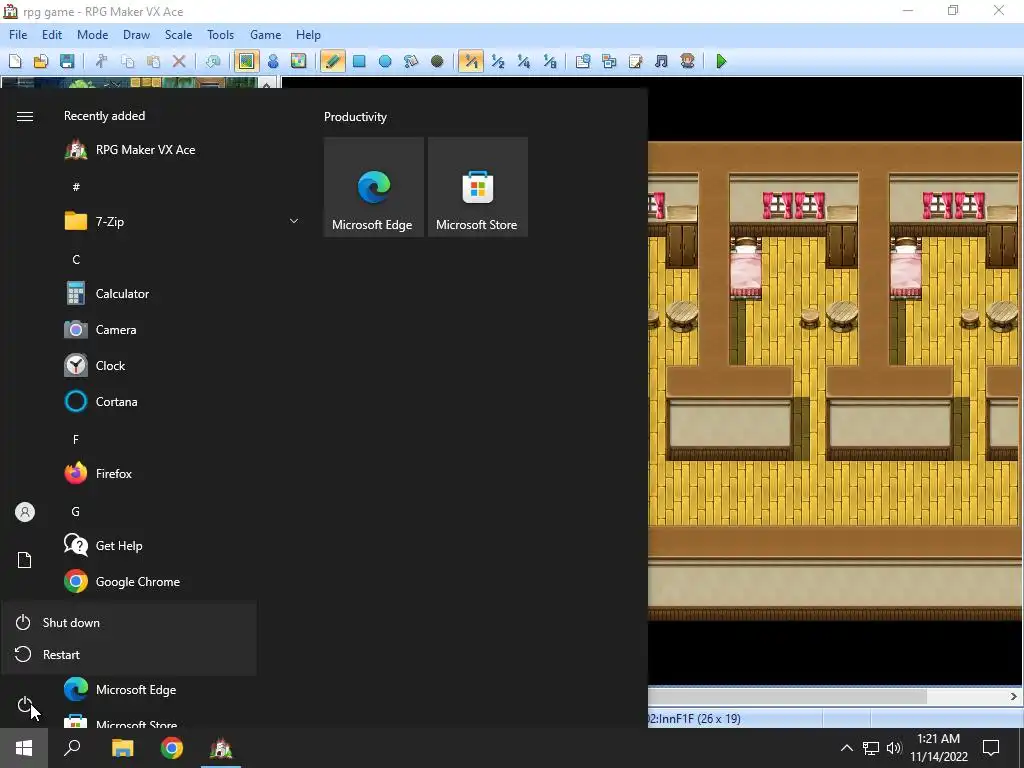
Task: Set map zoom scale to 1/1
Action: (x=471, y=61)
